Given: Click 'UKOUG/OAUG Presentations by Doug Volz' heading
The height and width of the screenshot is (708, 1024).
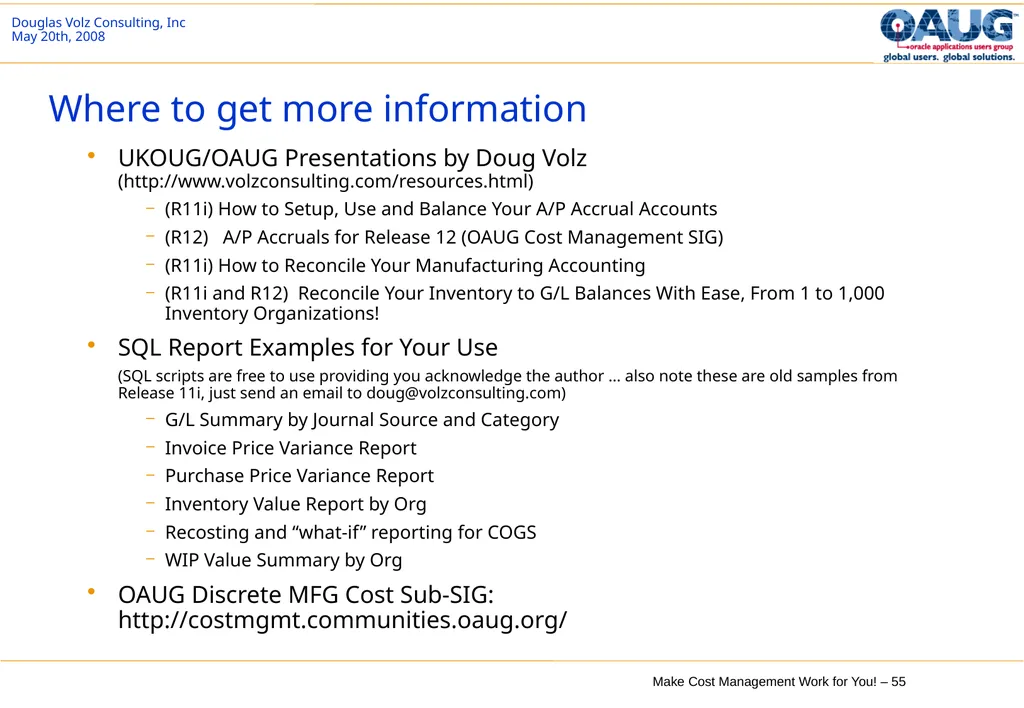Looking at the screenshot, I should click(x=352, y=157).
